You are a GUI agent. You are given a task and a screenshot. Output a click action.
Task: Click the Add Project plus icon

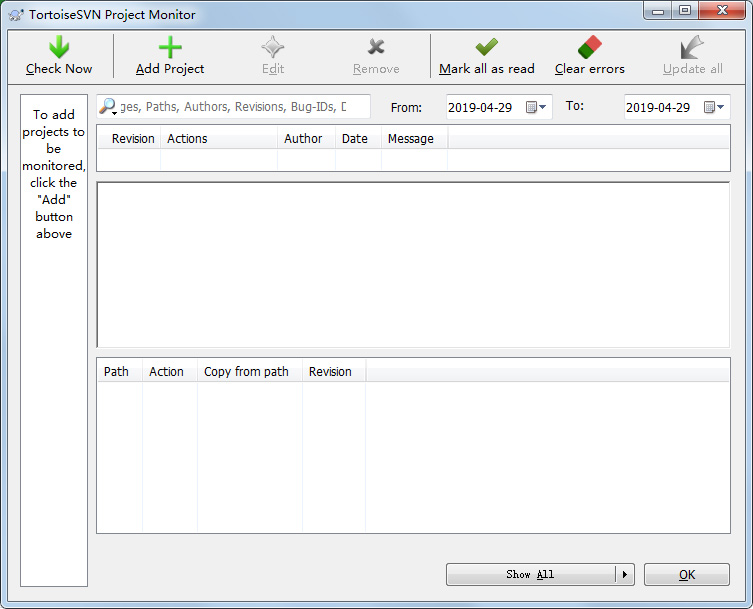pos(170,47)
